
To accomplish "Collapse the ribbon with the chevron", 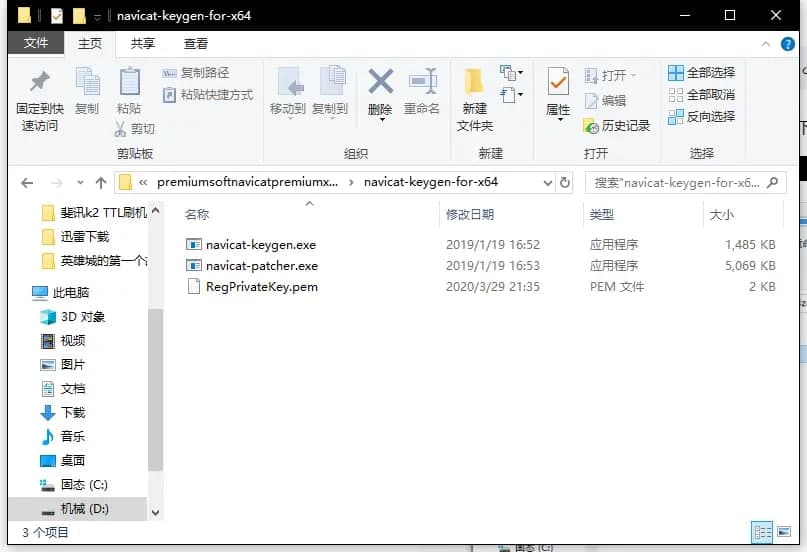I will 765,44.
